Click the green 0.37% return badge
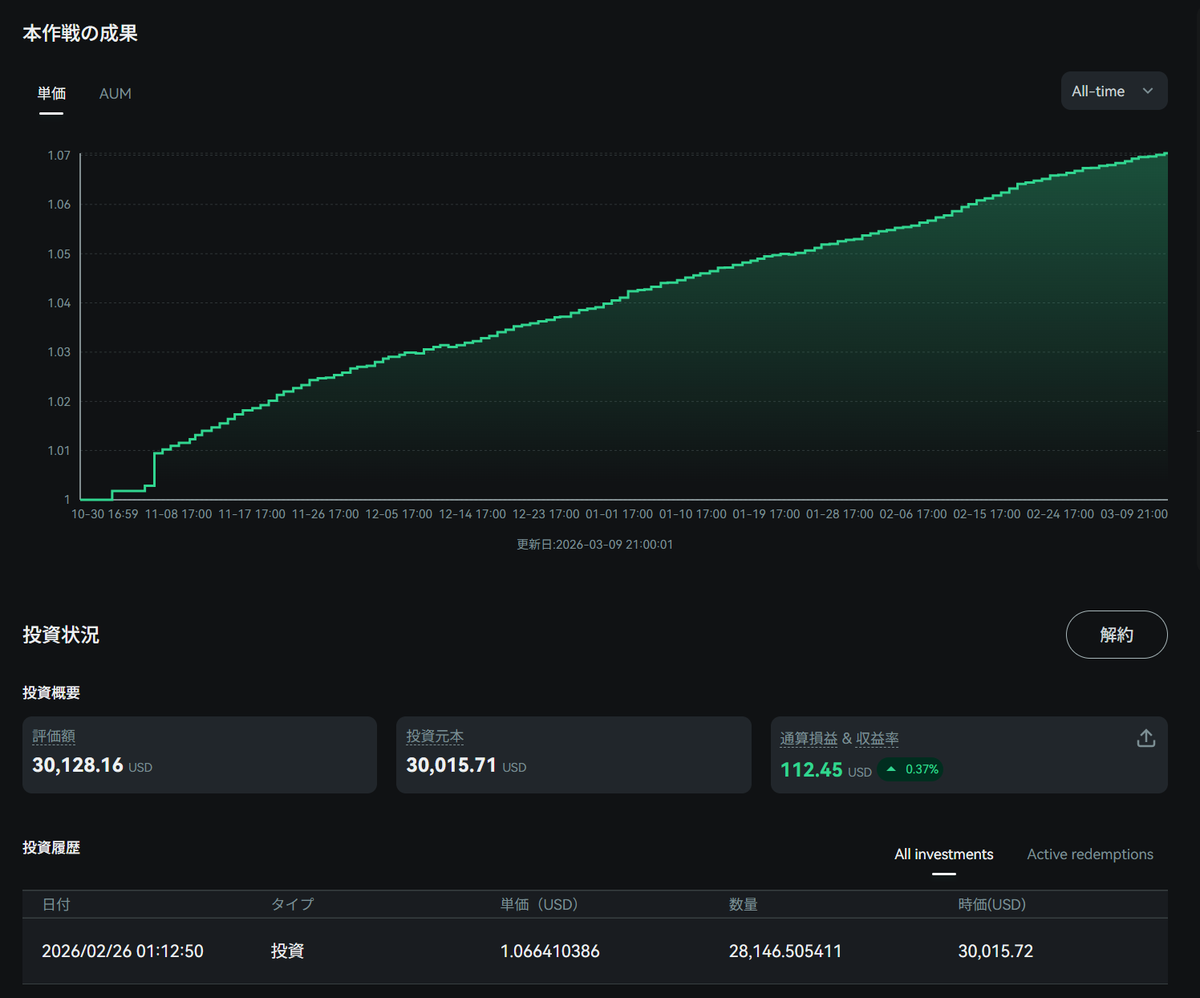Screen dimensions: 1200x998 tap(910, 770)
